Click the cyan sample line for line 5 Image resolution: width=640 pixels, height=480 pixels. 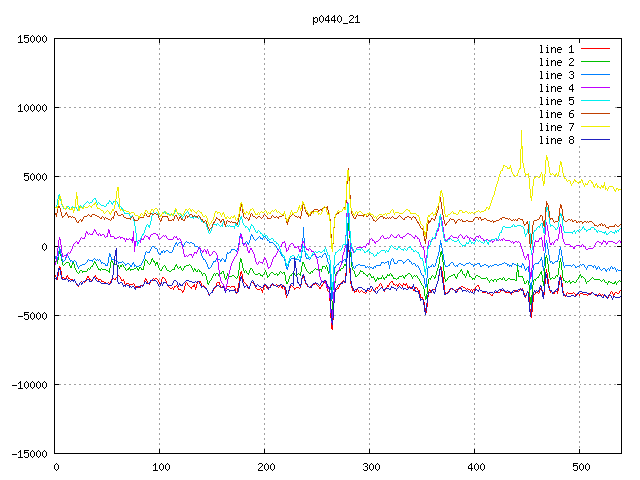point(595,101)
